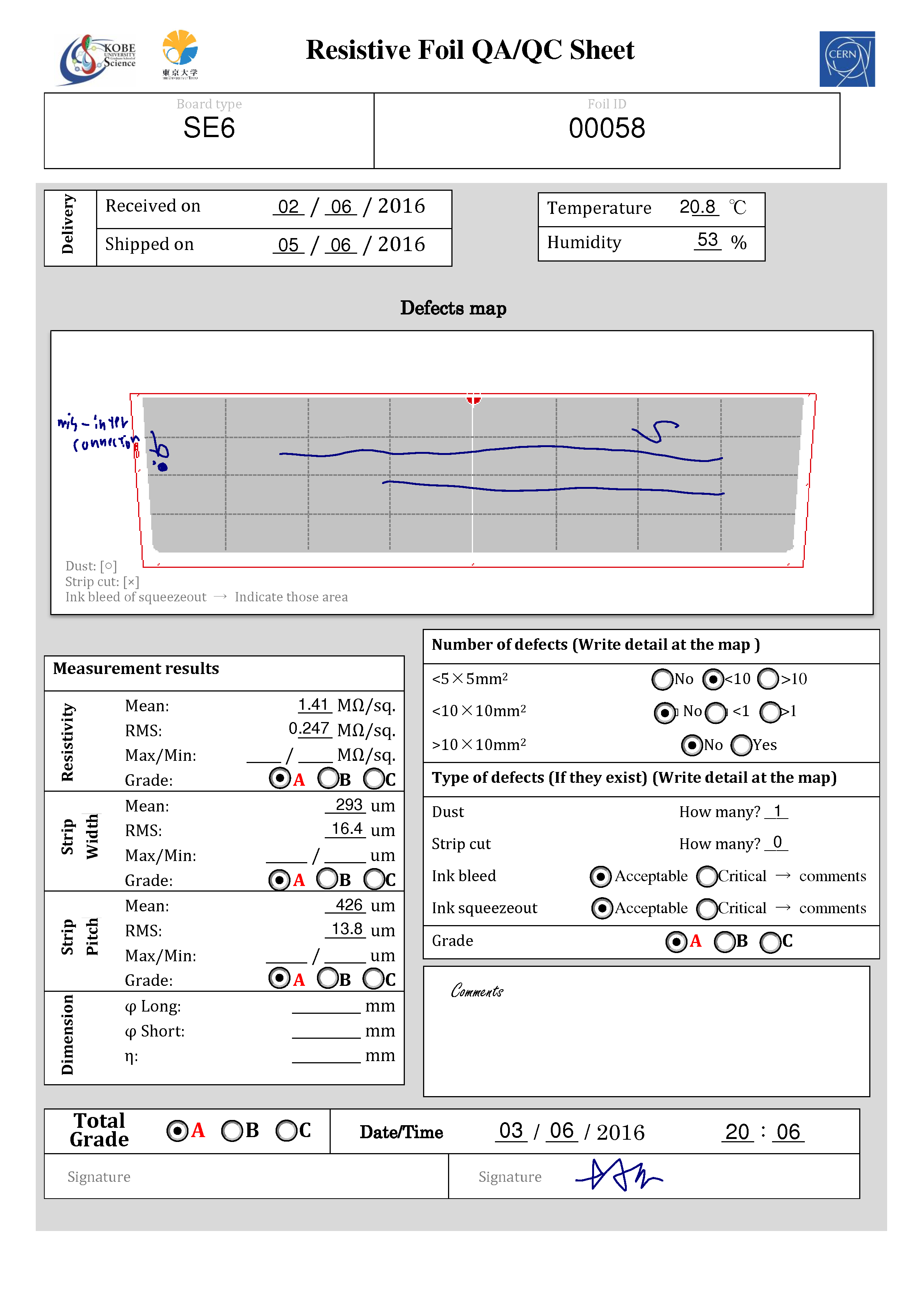Click the Strip Width RMS value 16.4

[x=346, y=829]
